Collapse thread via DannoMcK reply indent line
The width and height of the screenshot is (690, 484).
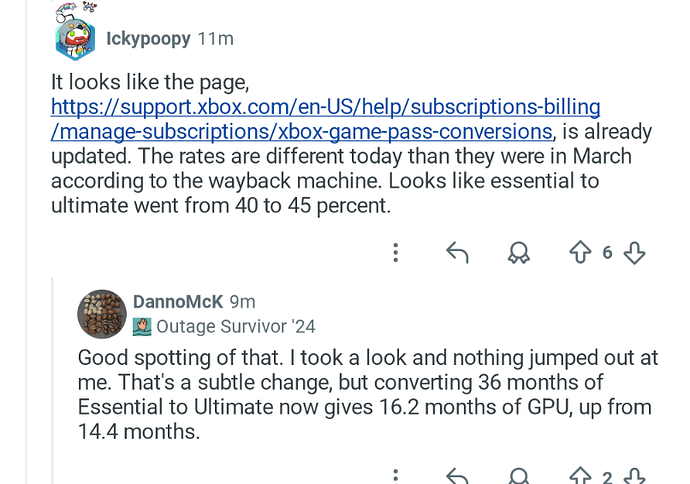click(x=53, y=381)
